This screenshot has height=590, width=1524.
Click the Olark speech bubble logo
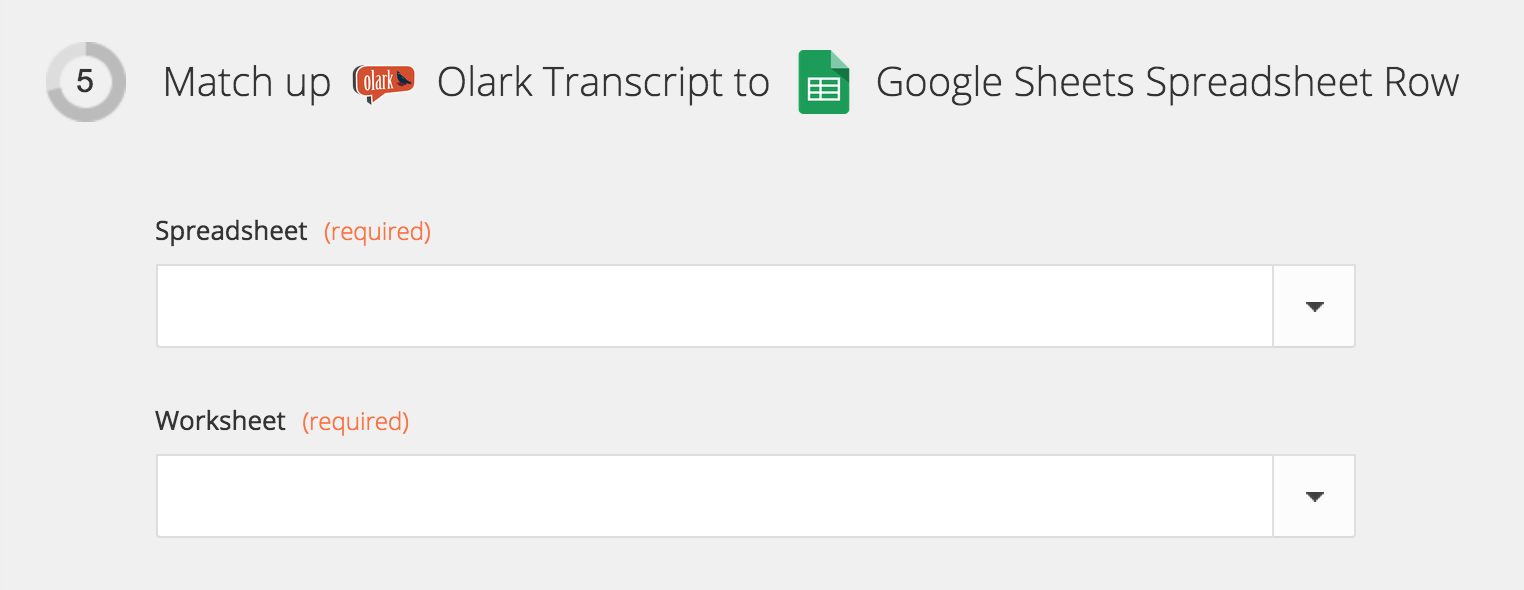pyautogui.click(x=382, y=84)
